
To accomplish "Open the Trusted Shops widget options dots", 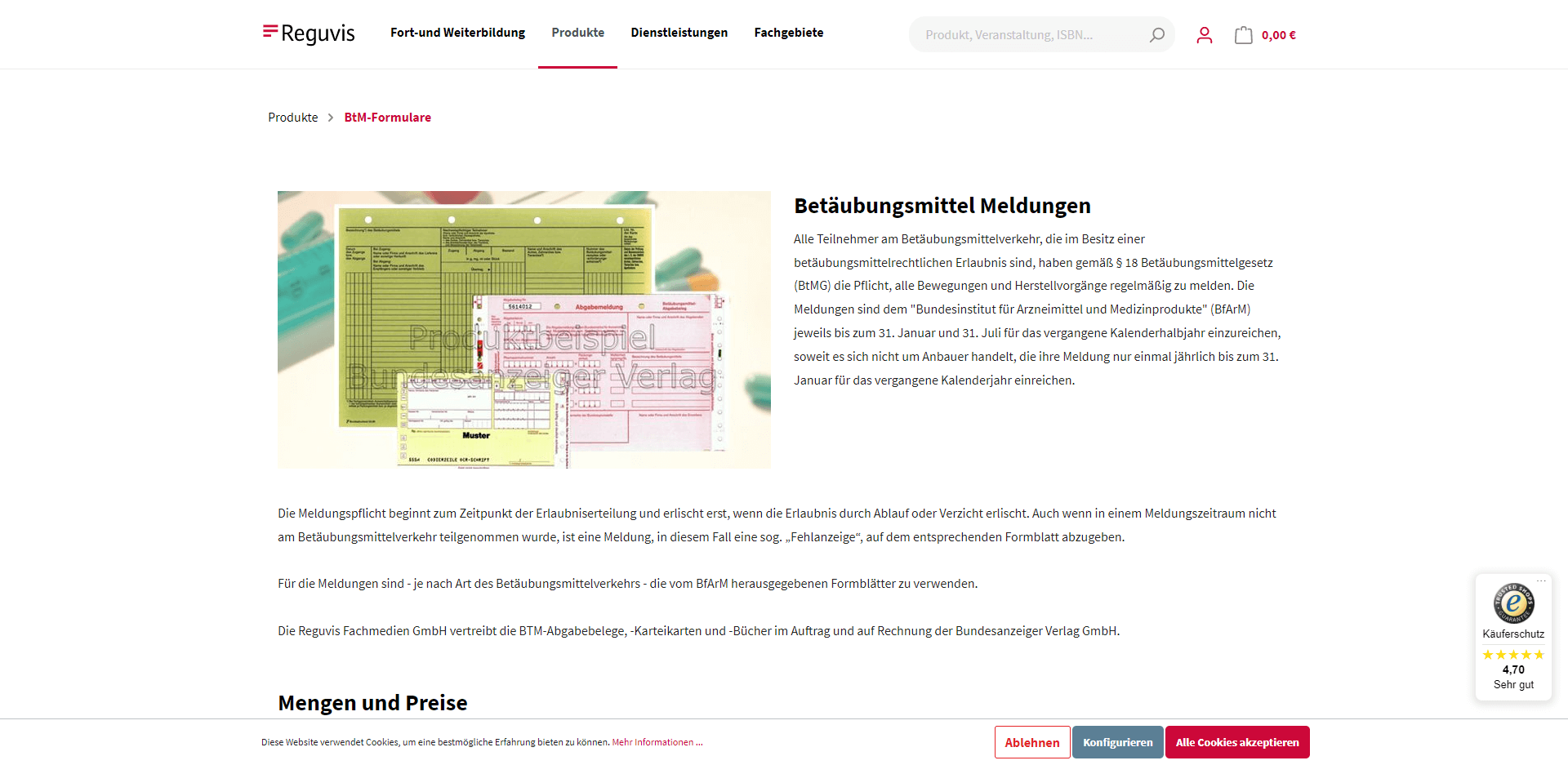I will [1541, 581].
